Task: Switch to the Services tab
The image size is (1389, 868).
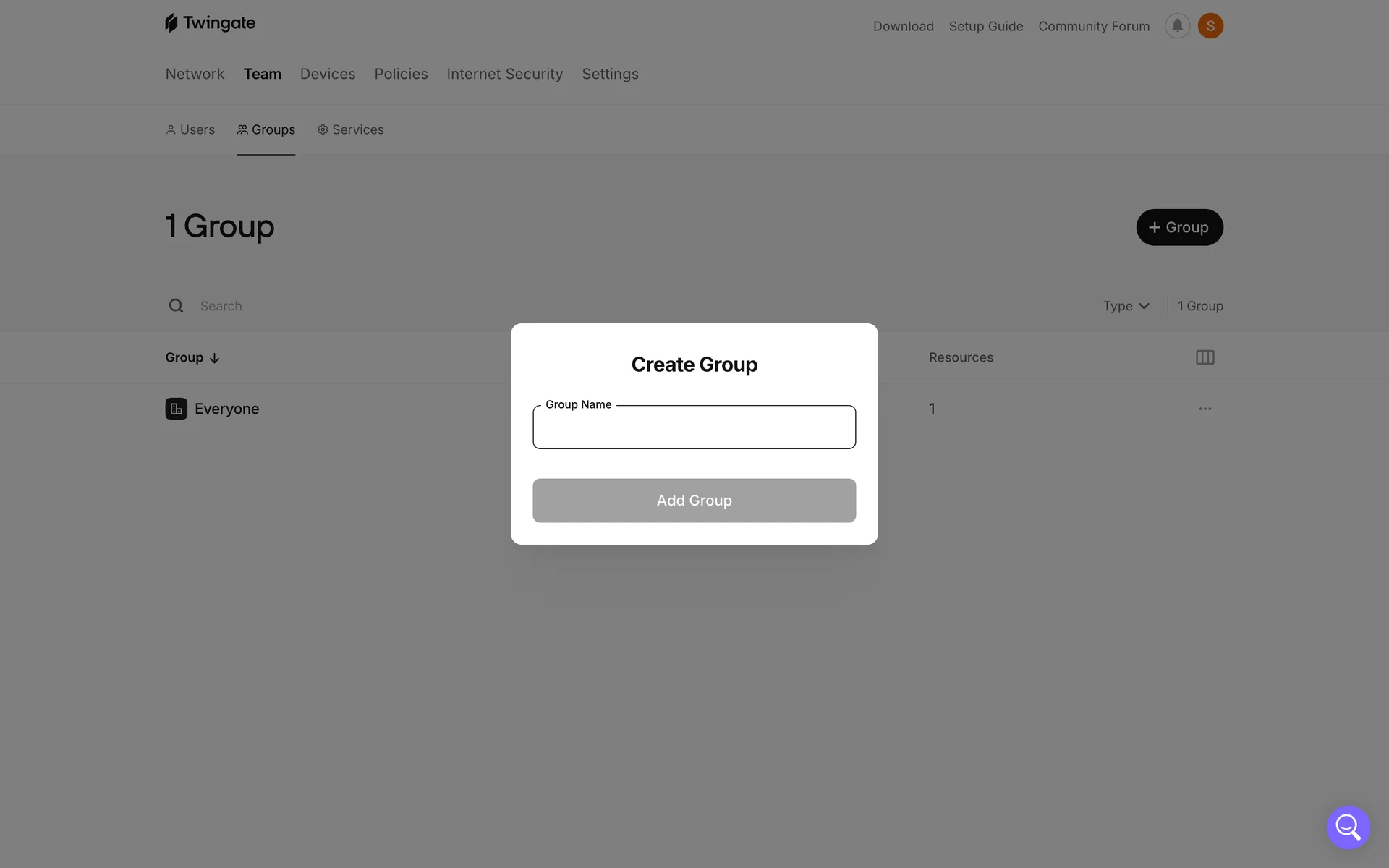Action: coord(351,129)
